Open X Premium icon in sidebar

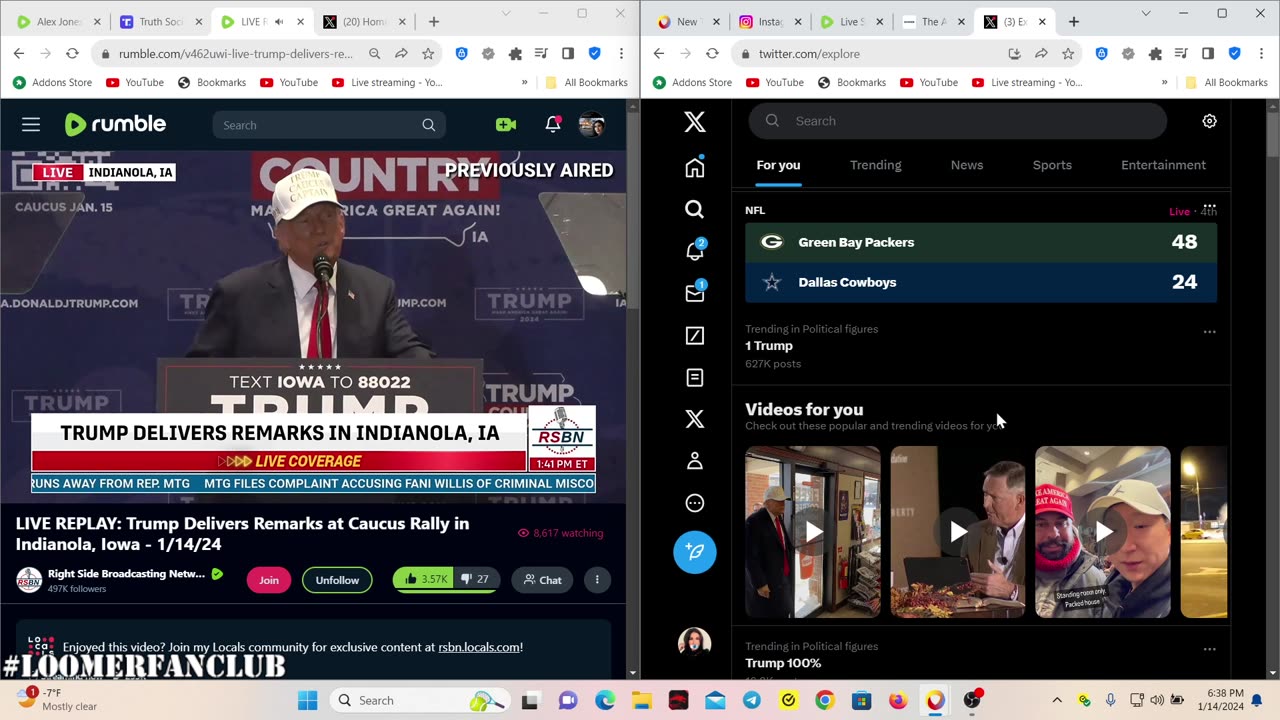coord(694,419)
